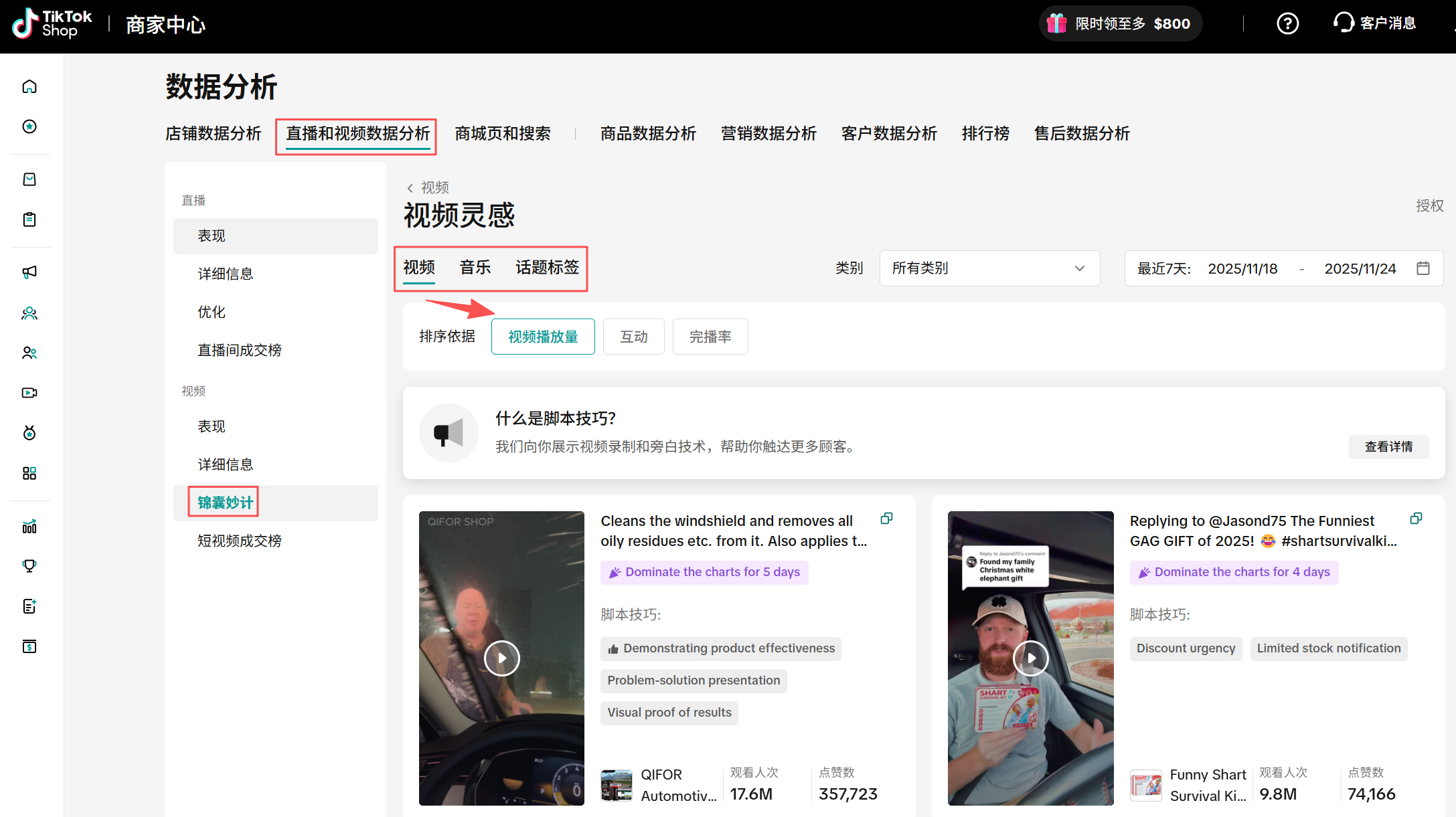1456x817 pixels.
Task: Select 详细信息 under 直播 section
Action: 275,274
